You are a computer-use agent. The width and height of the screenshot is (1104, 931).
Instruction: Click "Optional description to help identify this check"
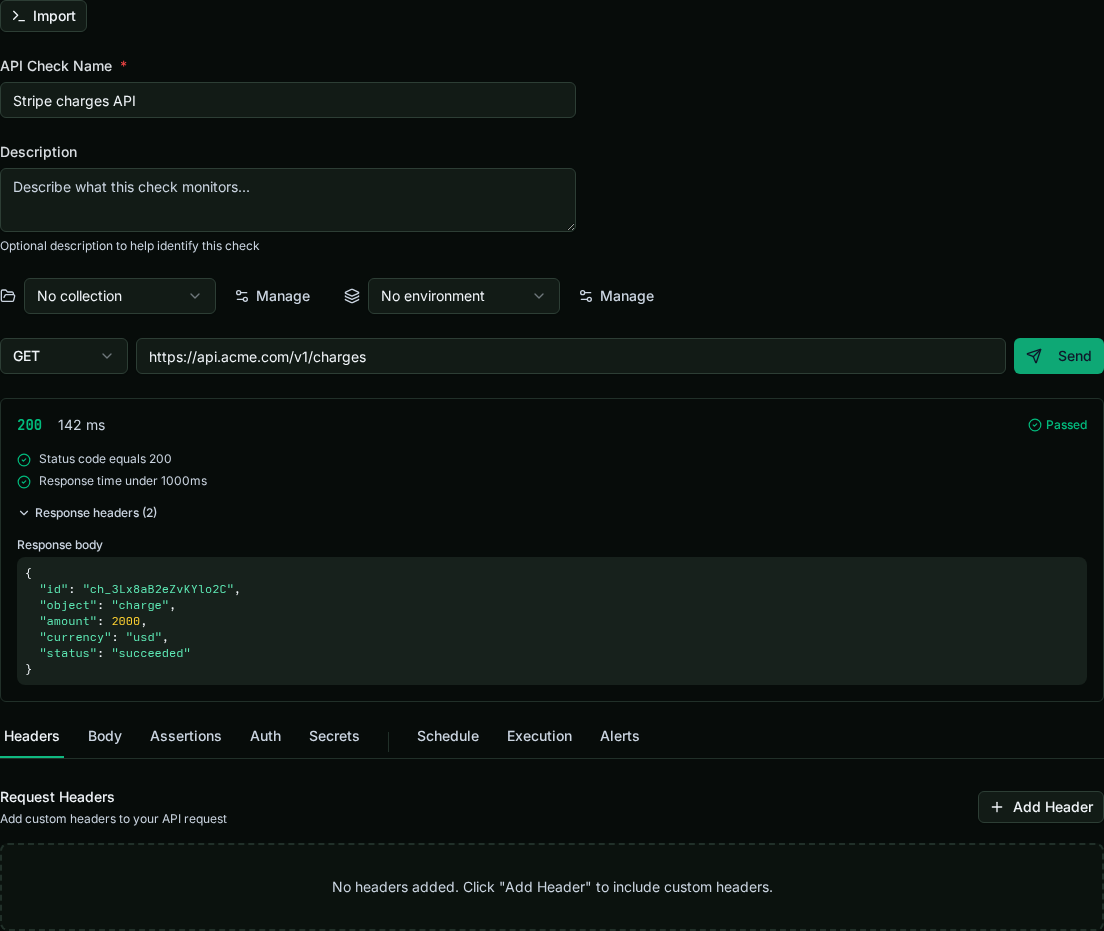pyautogui.click(x=130, y=246)
